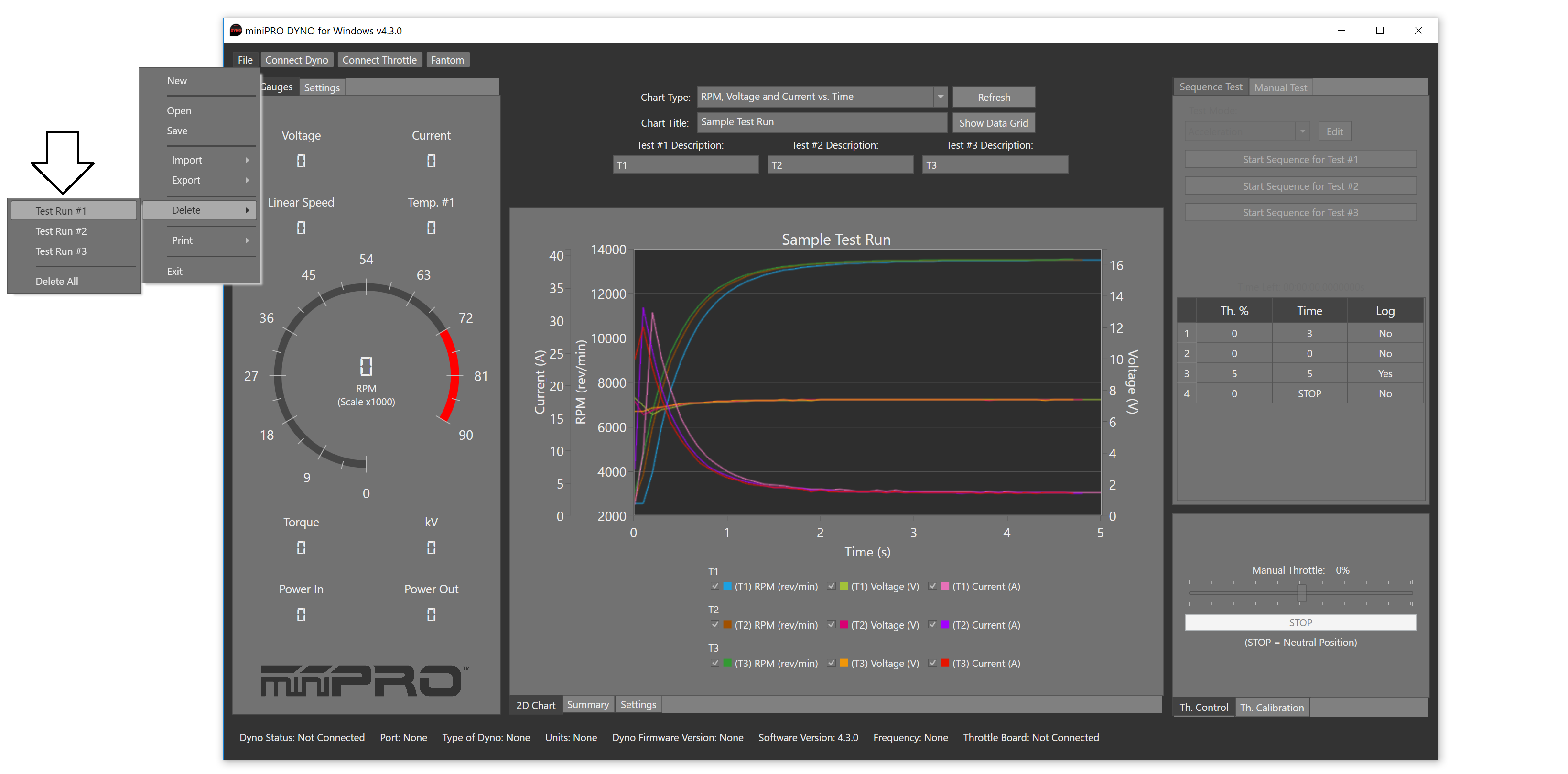Toggle (T1) Current series checkbox
Image resolution: width=1568 pixels, height=774 pixels.
click(x=932, y=586)
